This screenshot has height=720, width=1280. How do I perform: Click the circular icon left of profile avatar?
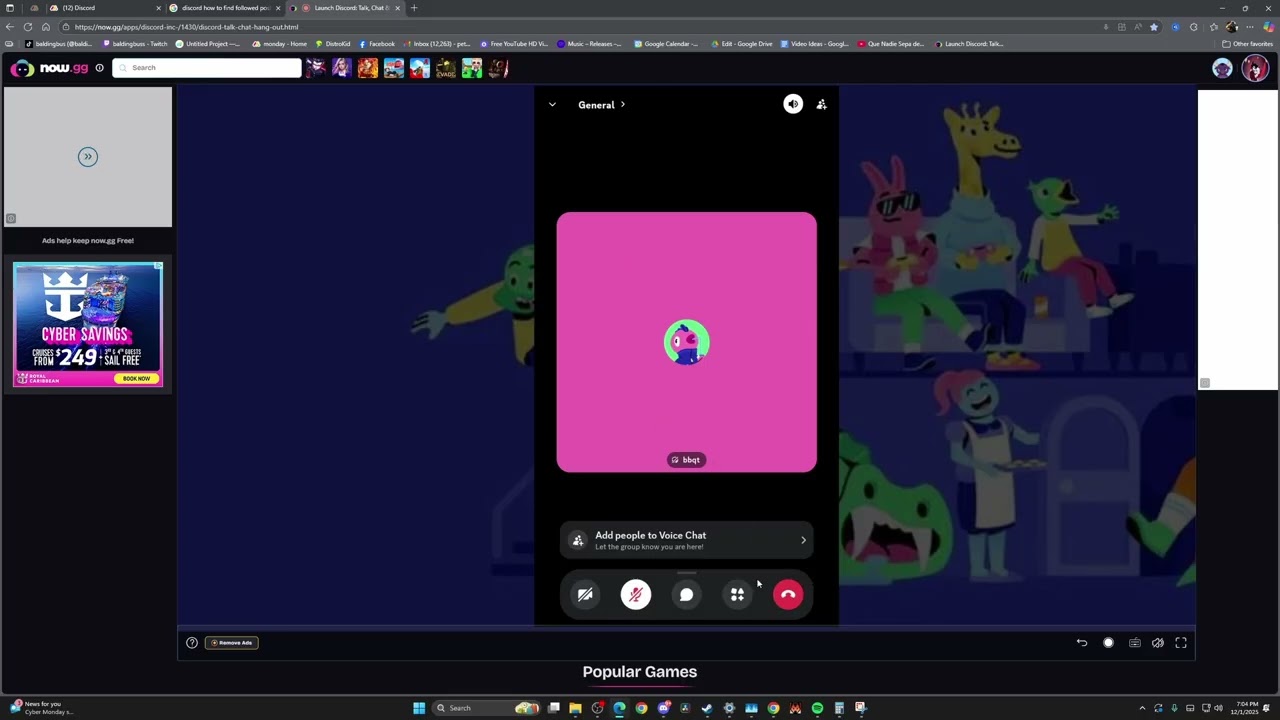(1222, 68)
